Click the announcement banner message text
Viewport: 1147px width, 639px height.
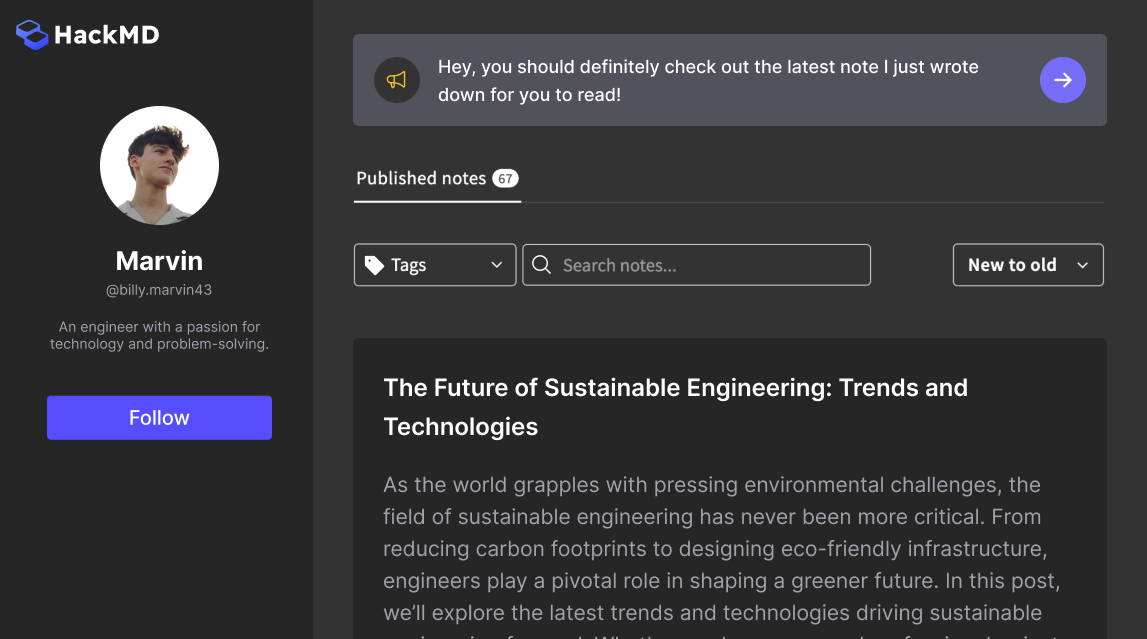click(x=708, y=81)
